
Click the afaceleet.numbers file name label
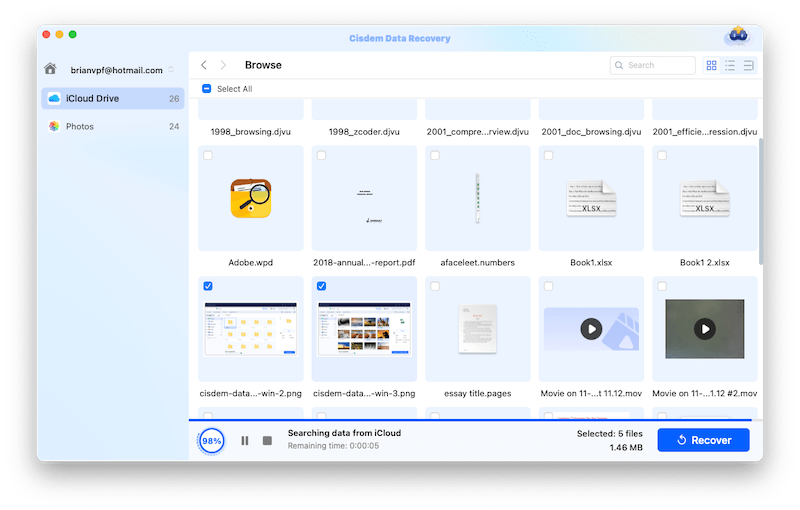click(478, 263)
